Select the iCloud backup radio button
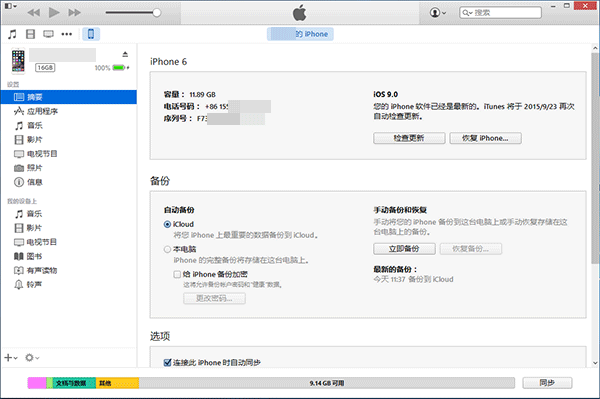This screenshot has height=399, width=600. 167,225
